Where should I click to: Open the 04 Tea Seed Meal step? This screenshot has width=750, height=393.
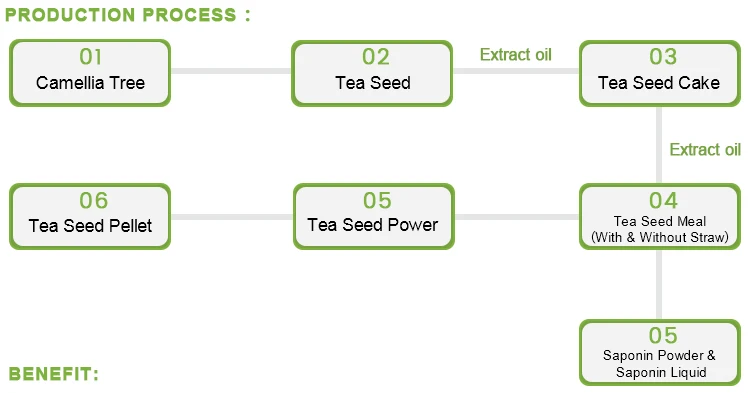point(660,217)
